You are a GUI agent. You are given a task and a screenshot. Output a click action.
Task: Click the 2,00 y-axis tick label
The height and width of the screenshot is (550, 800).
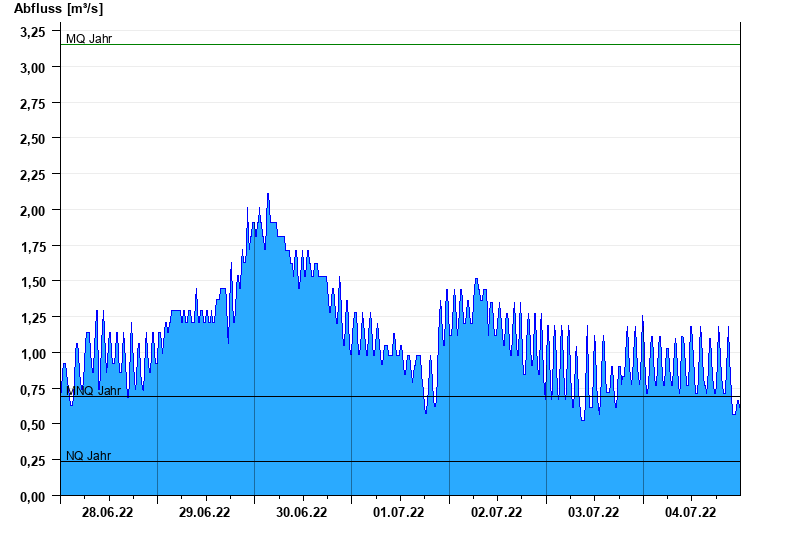(33, 211)
